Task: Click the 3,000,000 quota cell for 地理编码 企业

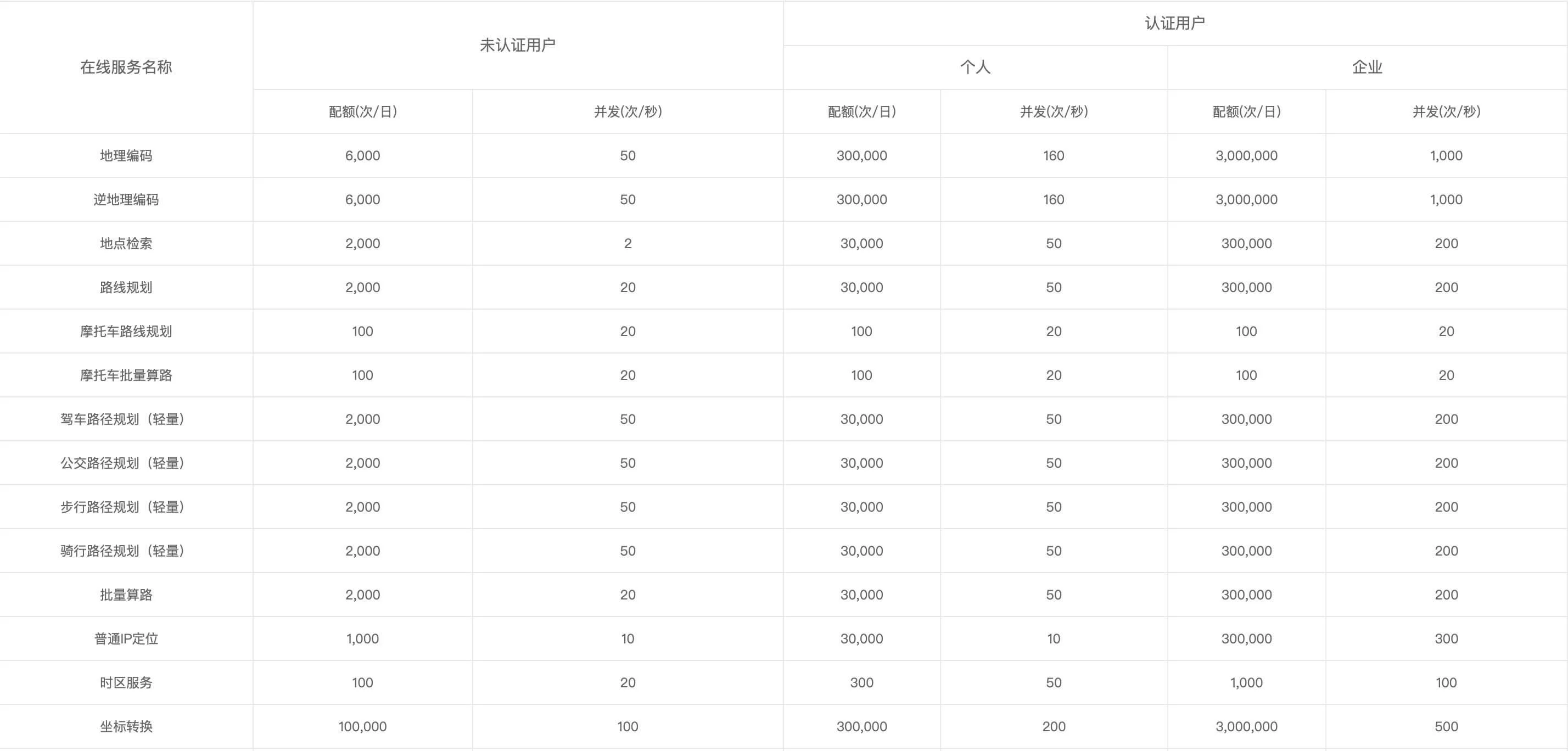Action: click(x=1246, y=155)
